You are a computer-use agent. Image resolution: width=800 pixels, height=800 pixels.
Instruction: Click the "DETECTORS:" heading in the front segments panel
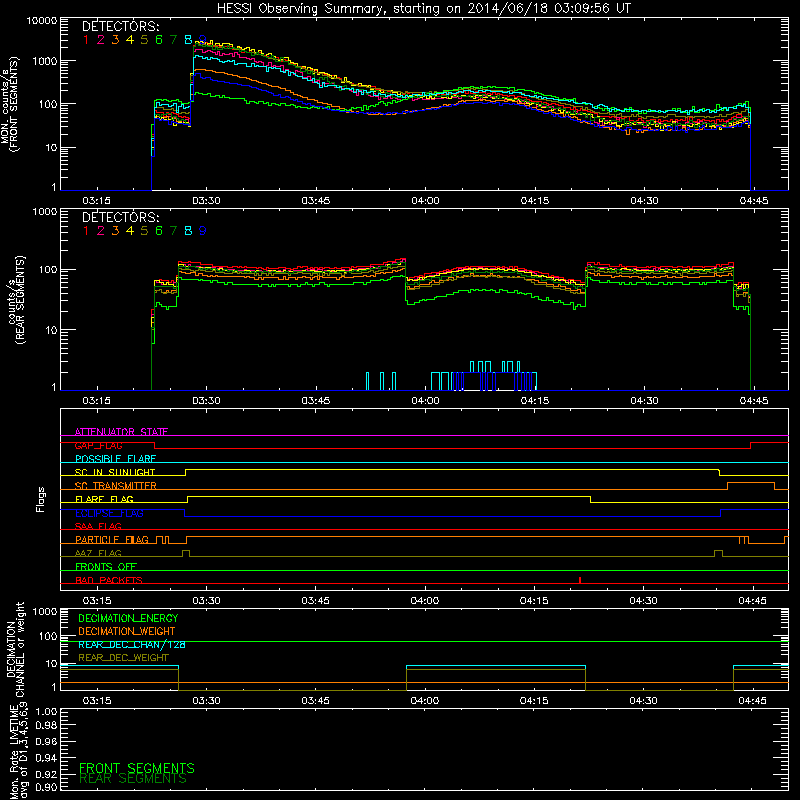pyautogui.click(x=120, y=27)
